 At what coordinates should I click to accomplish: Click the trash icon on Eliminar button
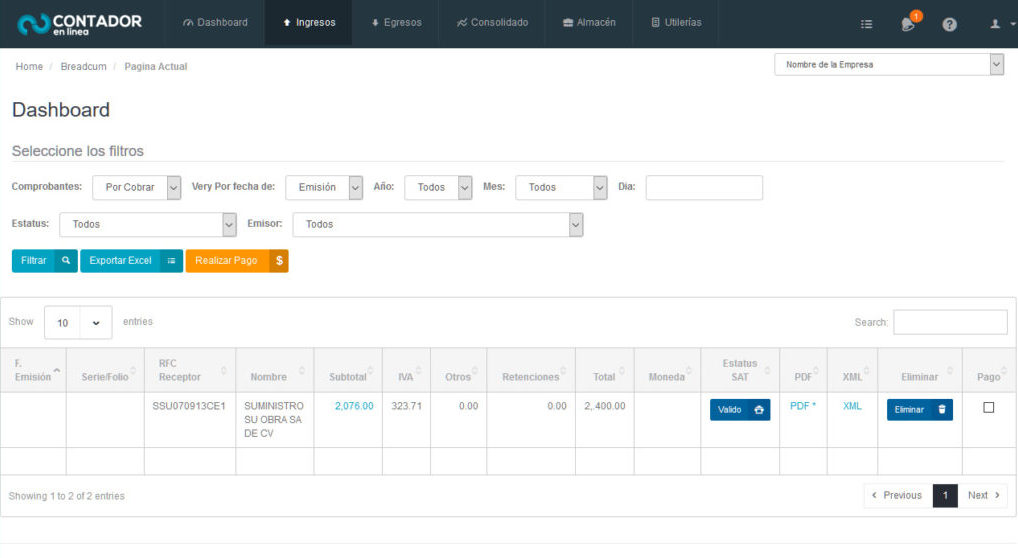point(942,410)
